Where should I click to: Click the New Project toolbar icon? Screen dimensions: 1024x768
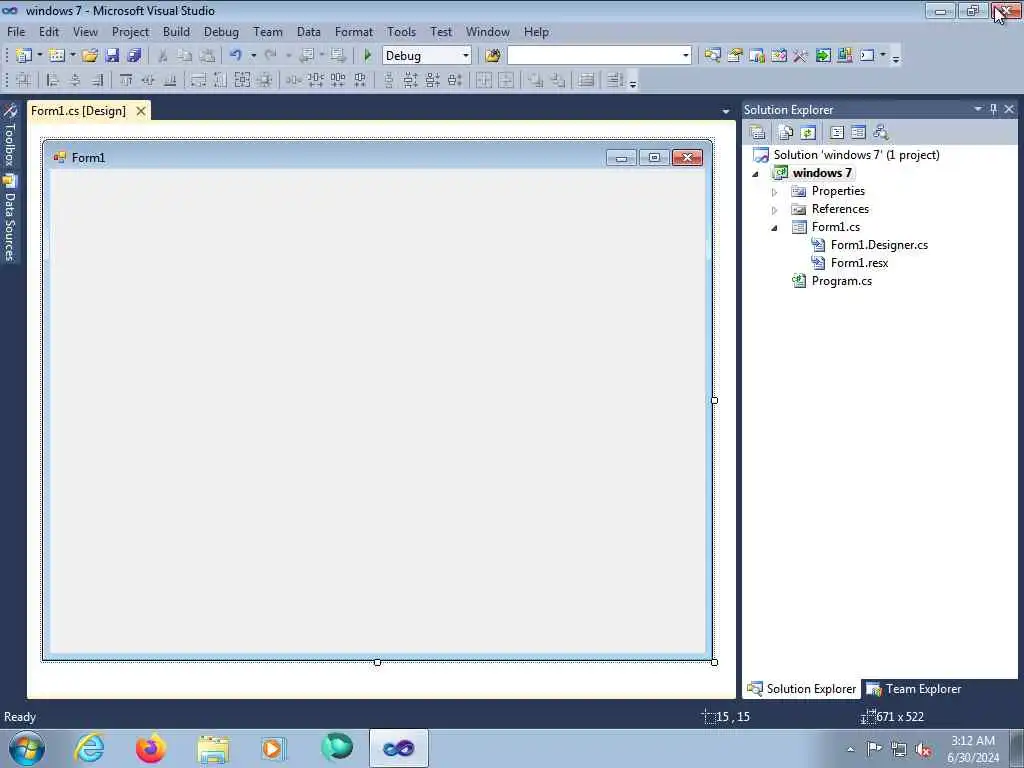(24, 56)
